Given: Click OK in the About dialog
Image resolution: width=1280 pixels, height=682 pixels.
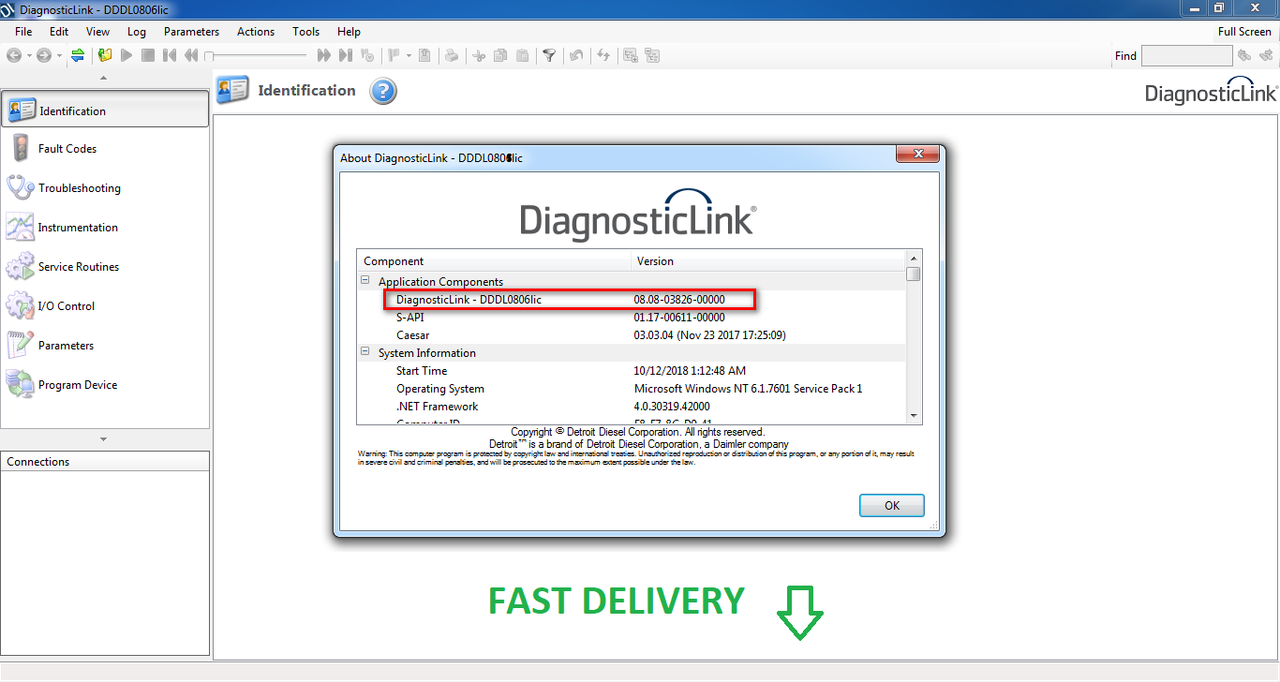Looking at the screenshot, I should pos(892,506).
